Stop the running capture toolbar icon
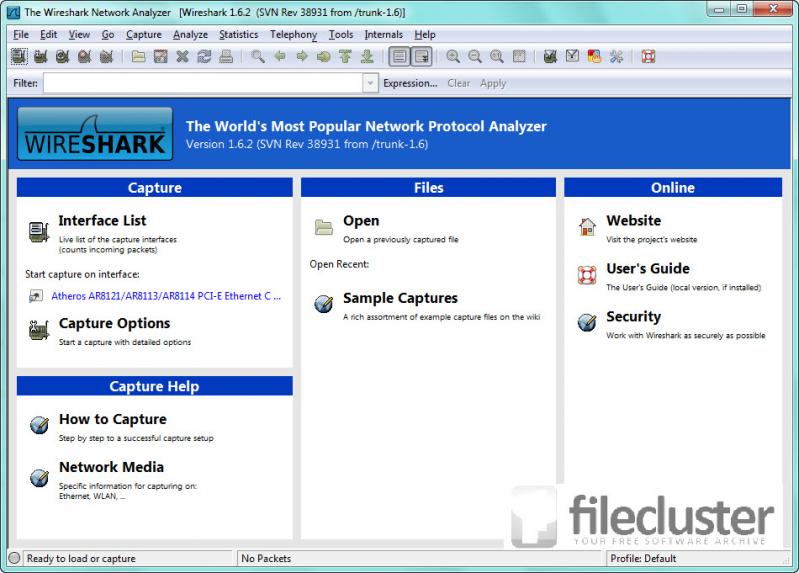Image resolution: width=799 pixels, height=573 pixels. 85,56
